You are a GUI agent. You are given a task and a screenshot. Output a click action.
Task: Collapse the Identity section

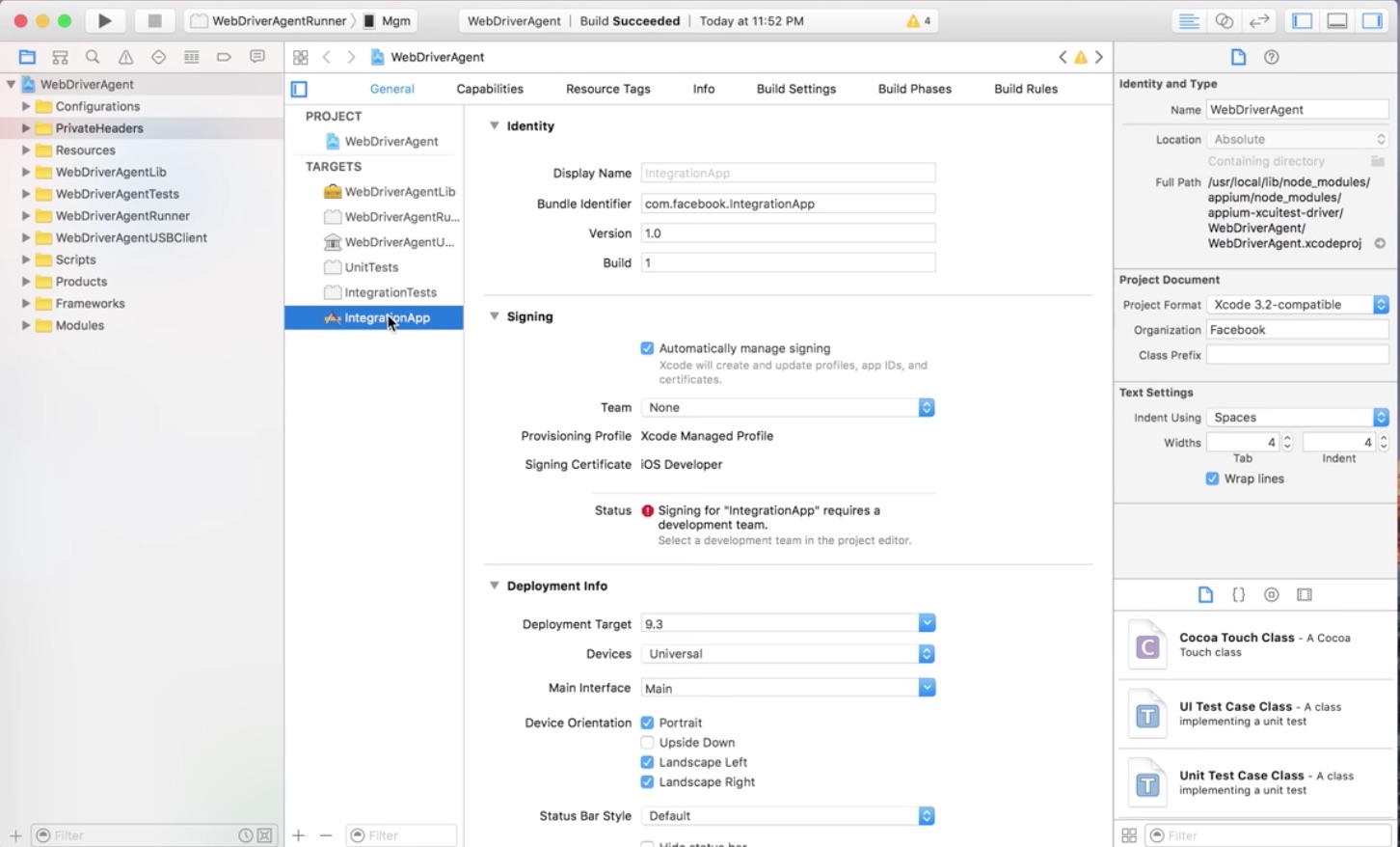coord(495,125)
